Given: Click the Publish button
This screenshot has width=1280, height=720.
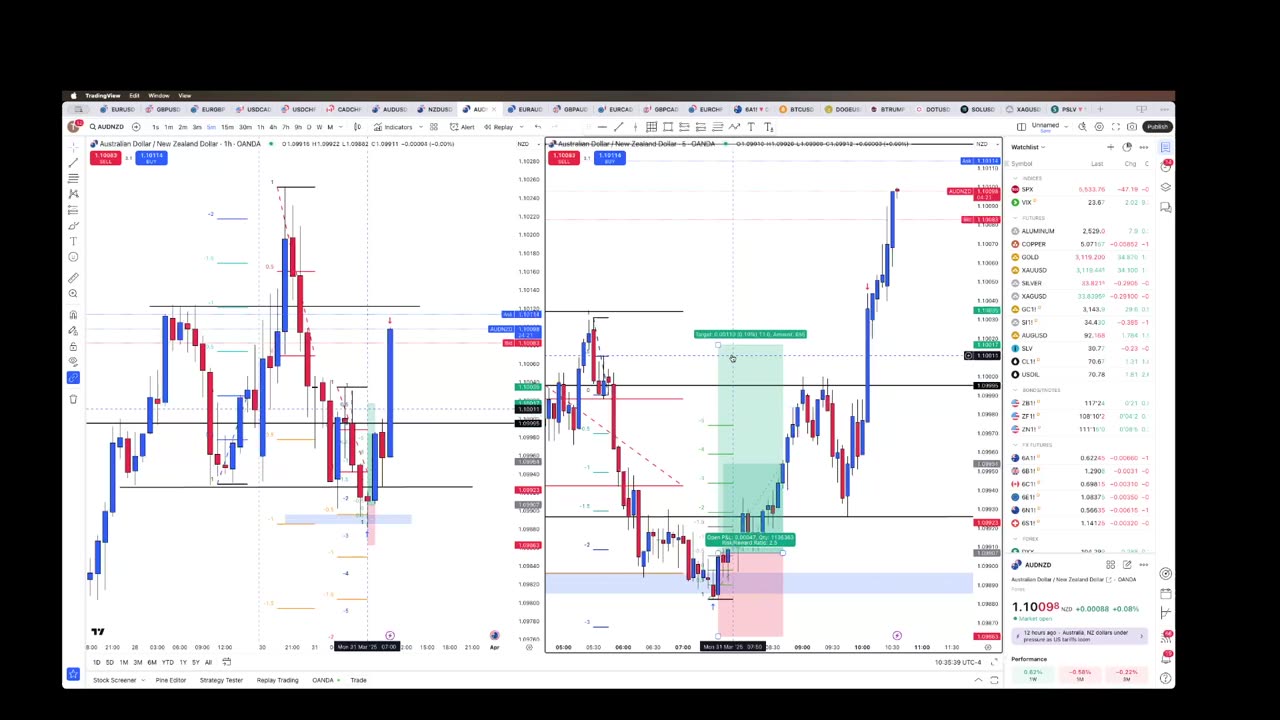Looking at the screenshot, I should click(x=1158, y=127).
